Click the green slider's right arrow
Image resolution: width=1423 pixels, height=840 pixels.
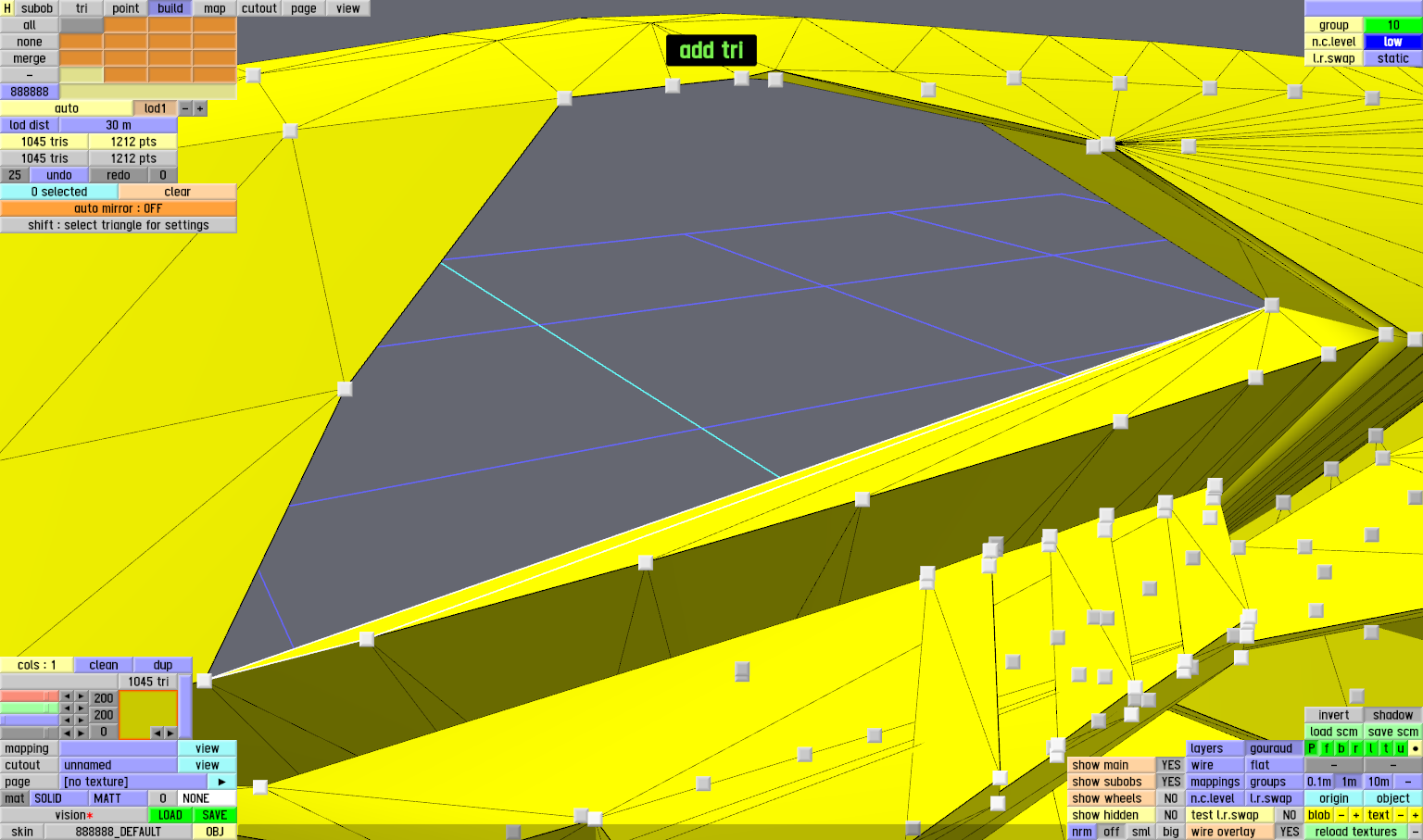pos(82,708)
